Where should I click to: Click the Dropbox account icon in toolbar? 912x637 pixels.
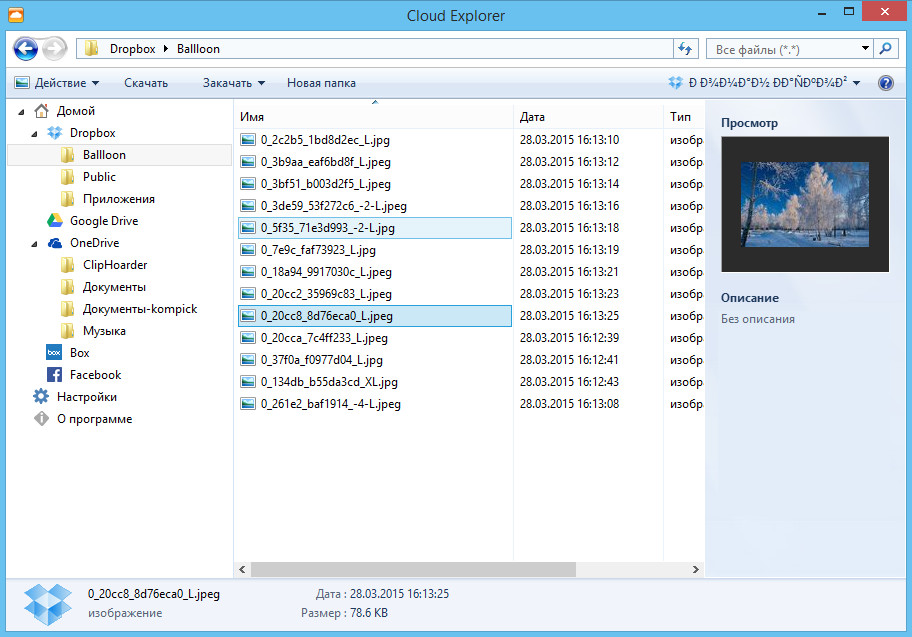[x=675, y=83]
